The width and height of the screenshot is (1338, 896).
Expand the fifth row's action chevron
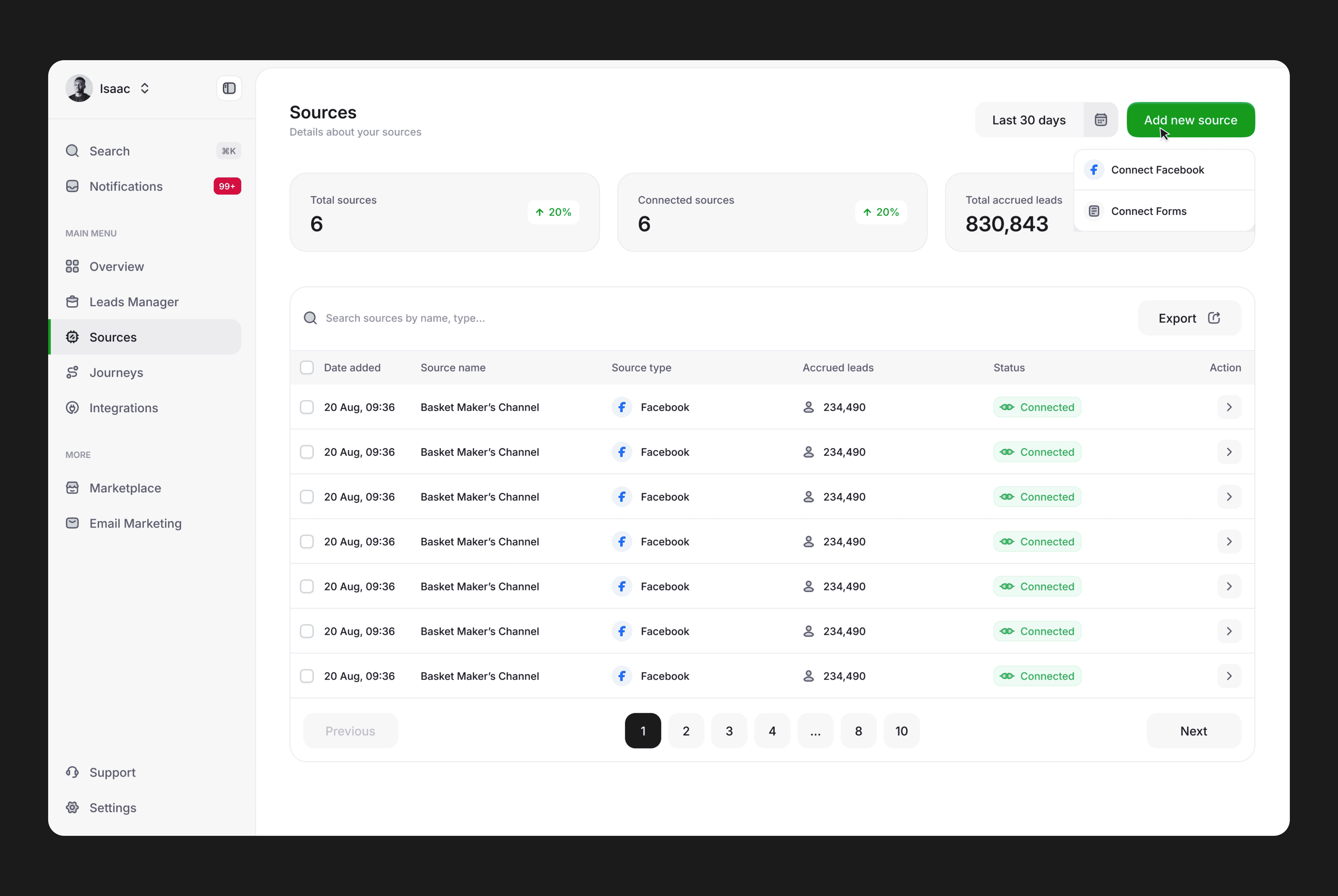coord(1229,586)
